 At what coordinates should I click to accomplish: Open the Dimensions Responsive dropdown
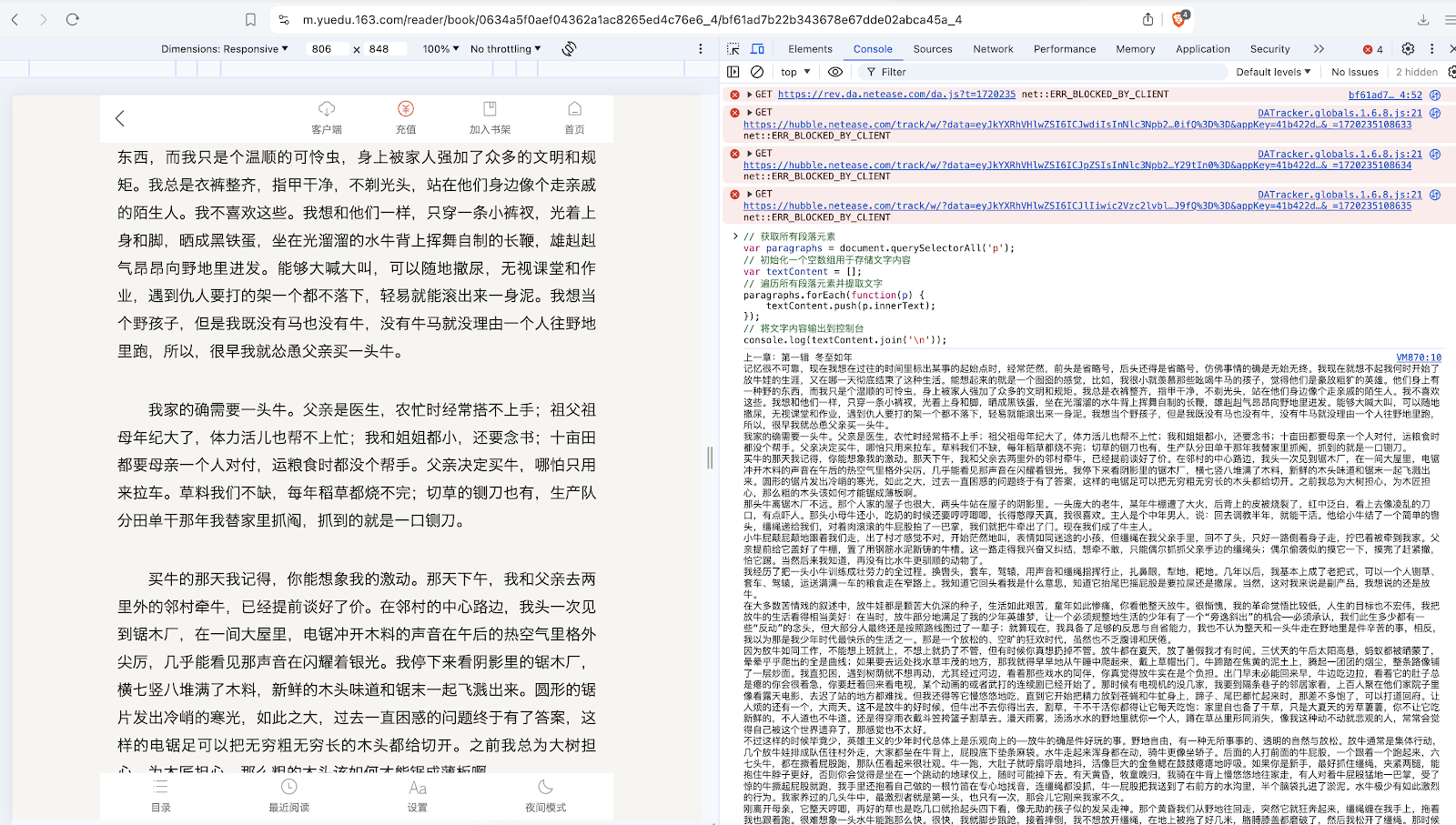224,49
